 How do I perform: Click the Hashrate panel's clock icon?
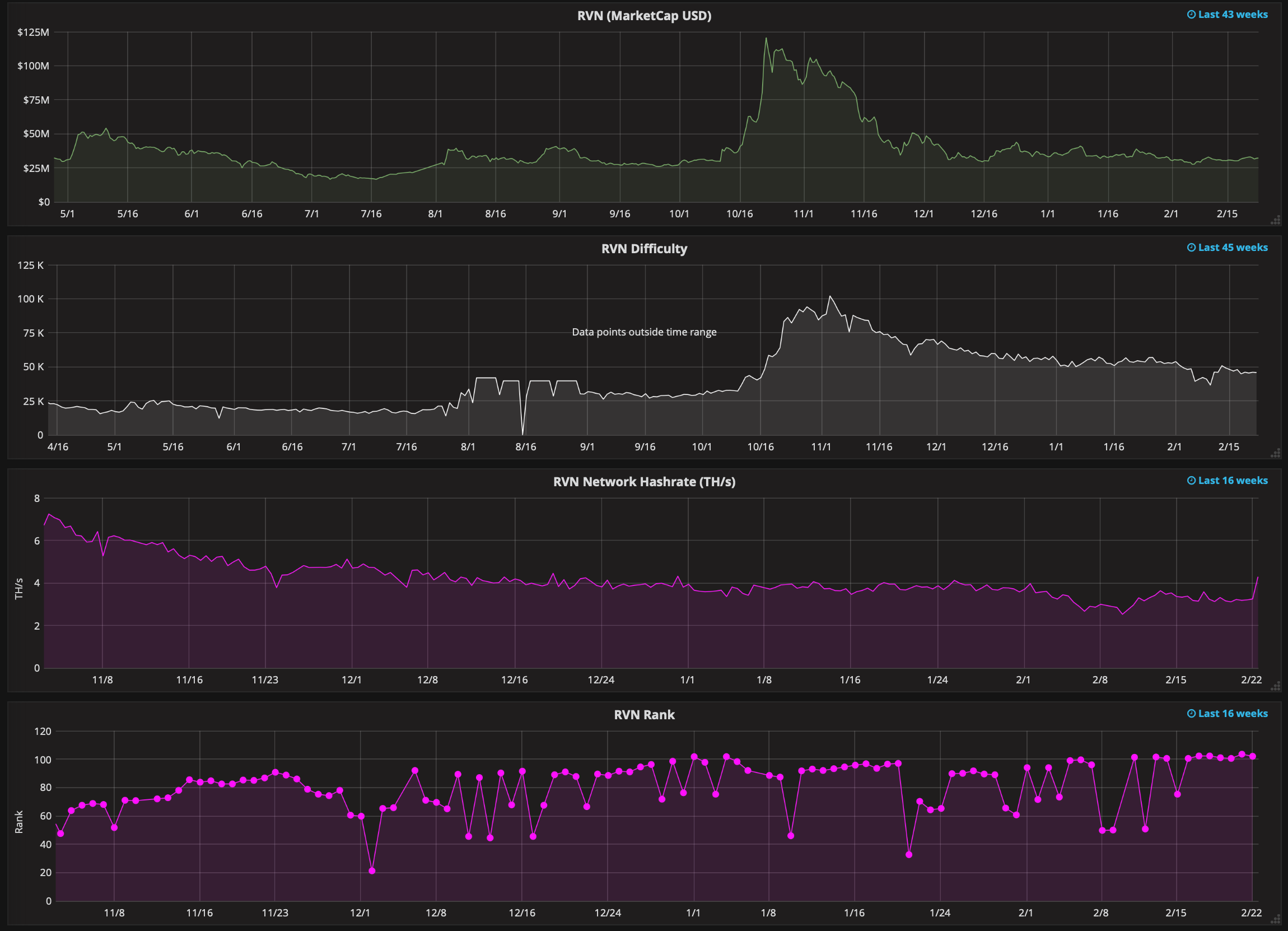coord(1191,481)
